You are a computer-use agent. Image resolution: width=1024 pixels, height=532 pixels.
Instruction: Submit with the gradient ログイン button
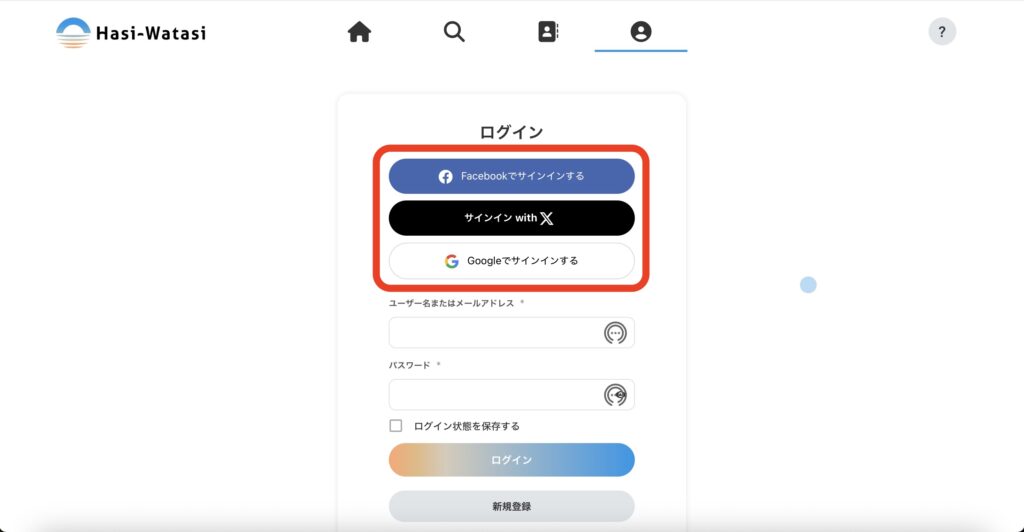tap(511, 460)
